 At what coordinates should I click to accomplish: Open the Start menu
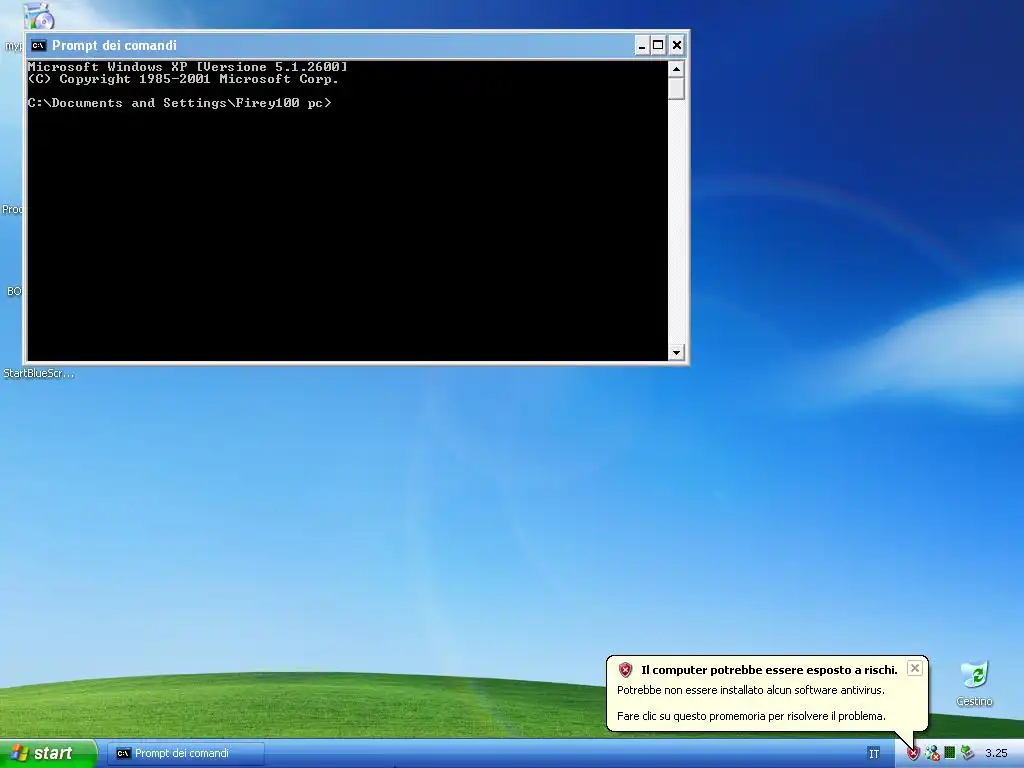point(48,754)
